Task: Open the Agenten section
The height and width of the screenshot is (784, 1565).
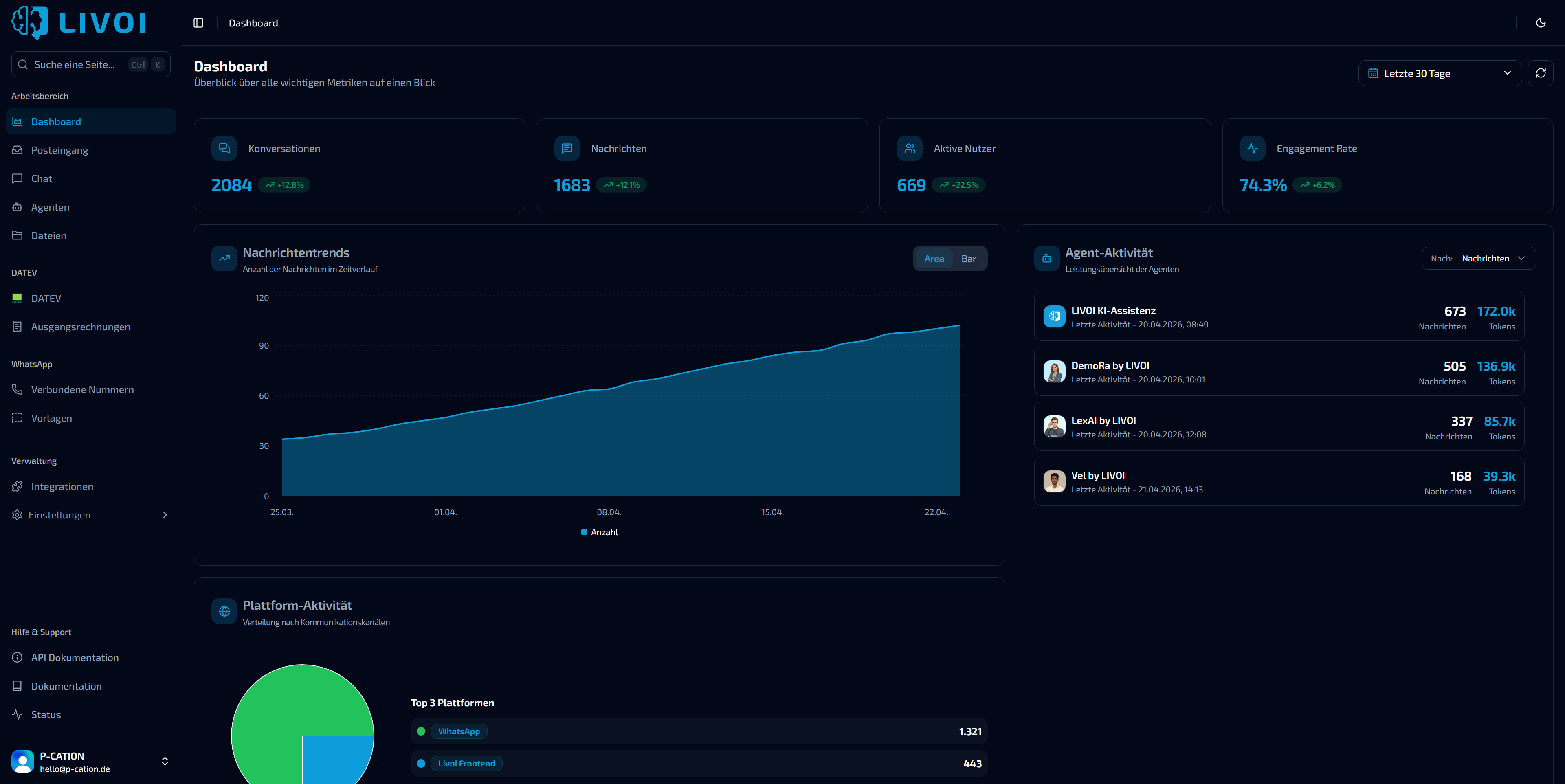Action: 51,206
